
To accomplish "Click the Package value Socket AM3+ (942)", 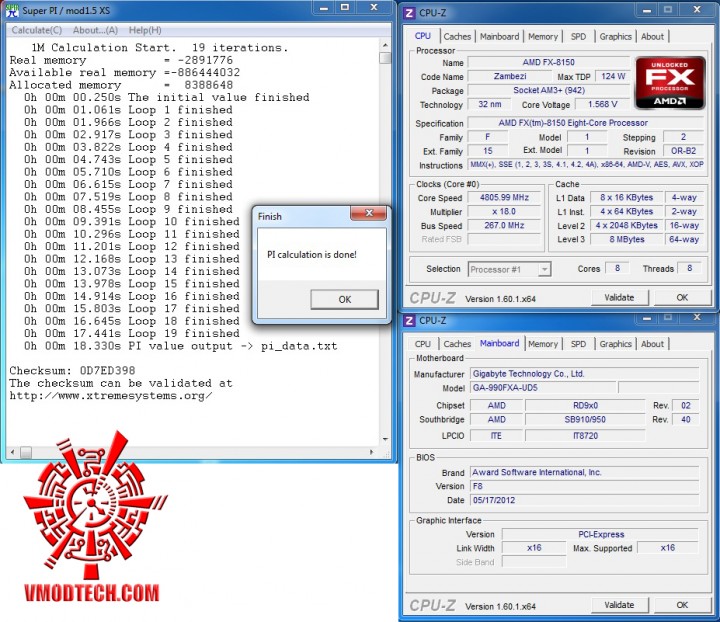I will (548, 90).
